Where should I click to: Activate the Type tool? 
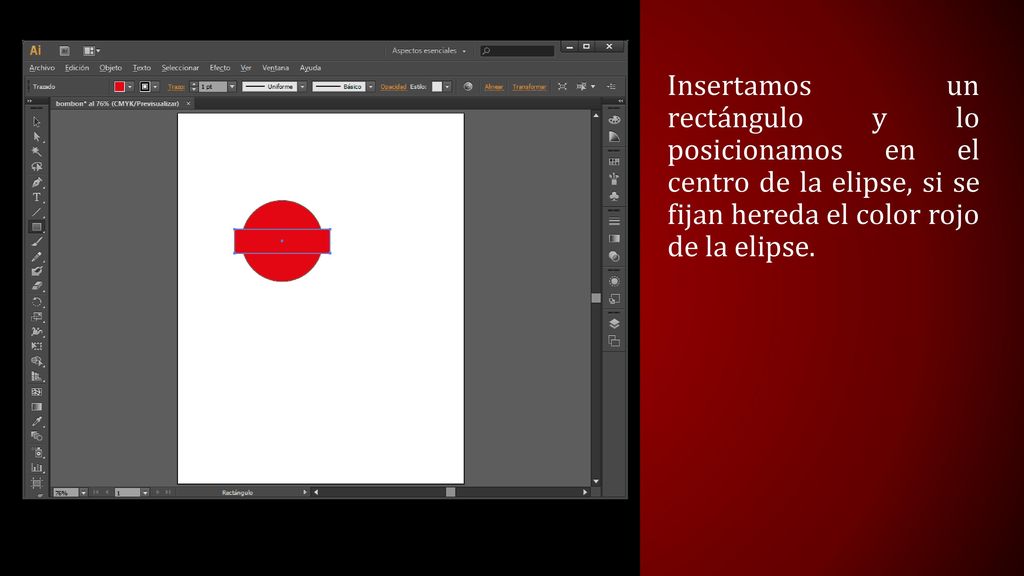37,197
